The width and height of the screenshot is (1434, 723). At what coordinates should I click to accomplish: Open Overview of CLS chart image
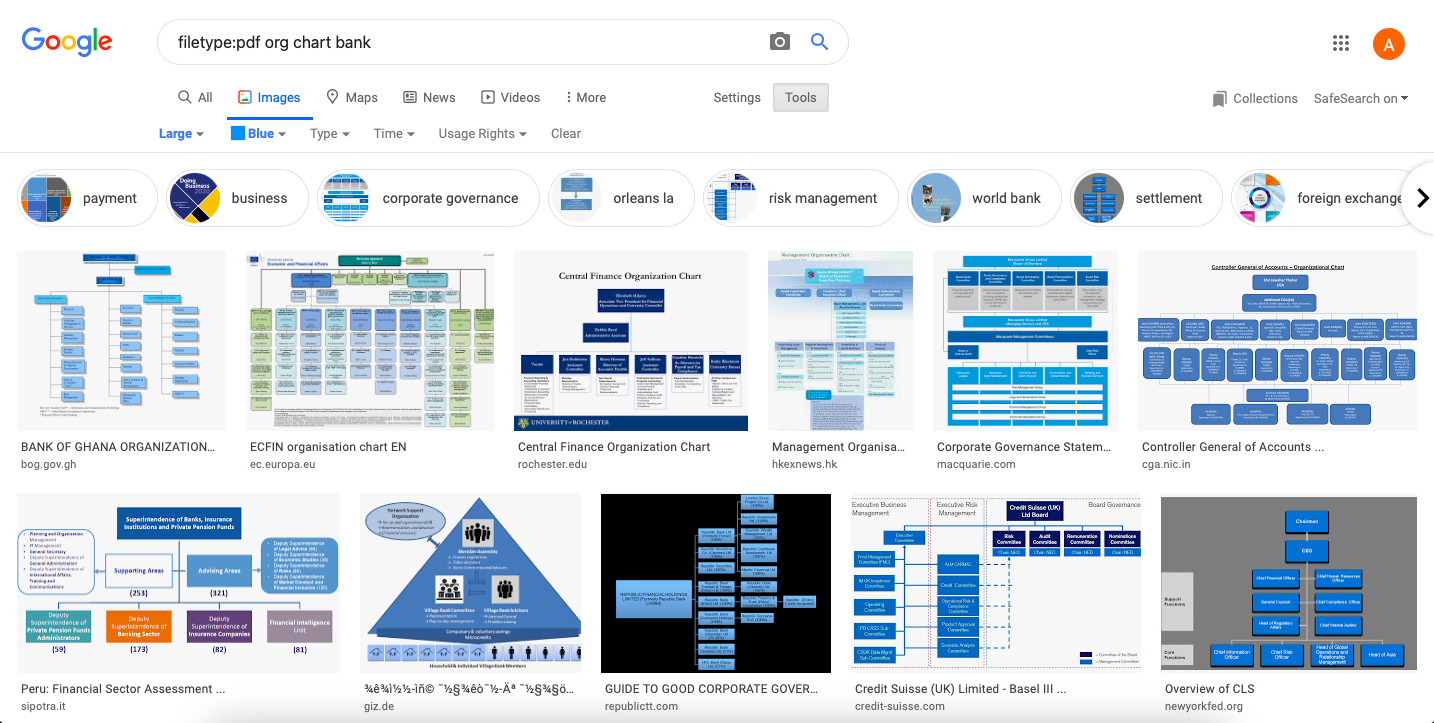point(1289,583)
